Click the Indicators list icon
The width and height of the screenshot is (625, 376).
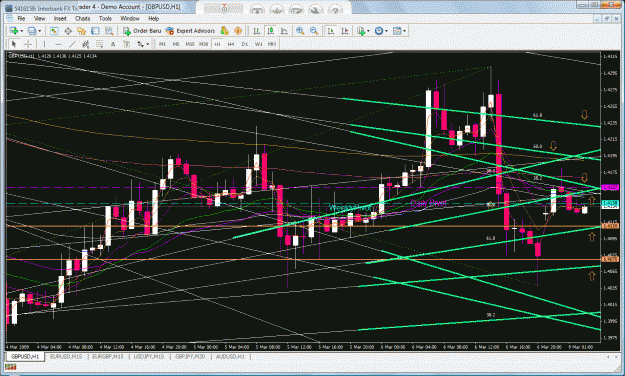[361, 31]
